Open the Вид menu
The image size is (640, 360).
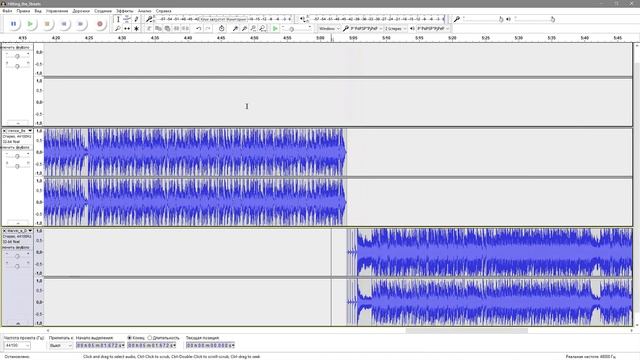[x=38, y=11]
